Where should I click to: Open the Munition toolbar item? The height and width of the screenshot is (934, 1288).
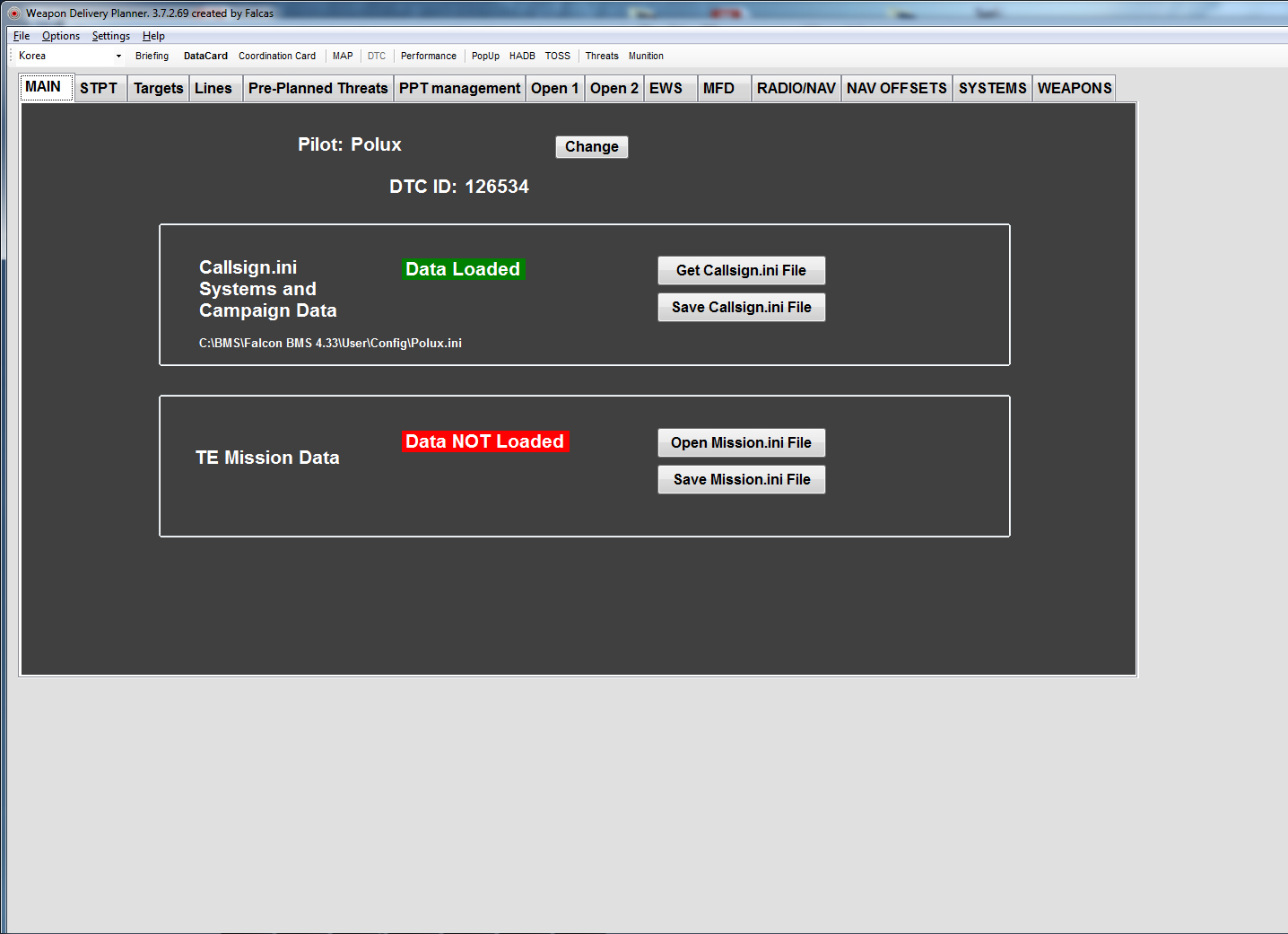click(646, 56)
